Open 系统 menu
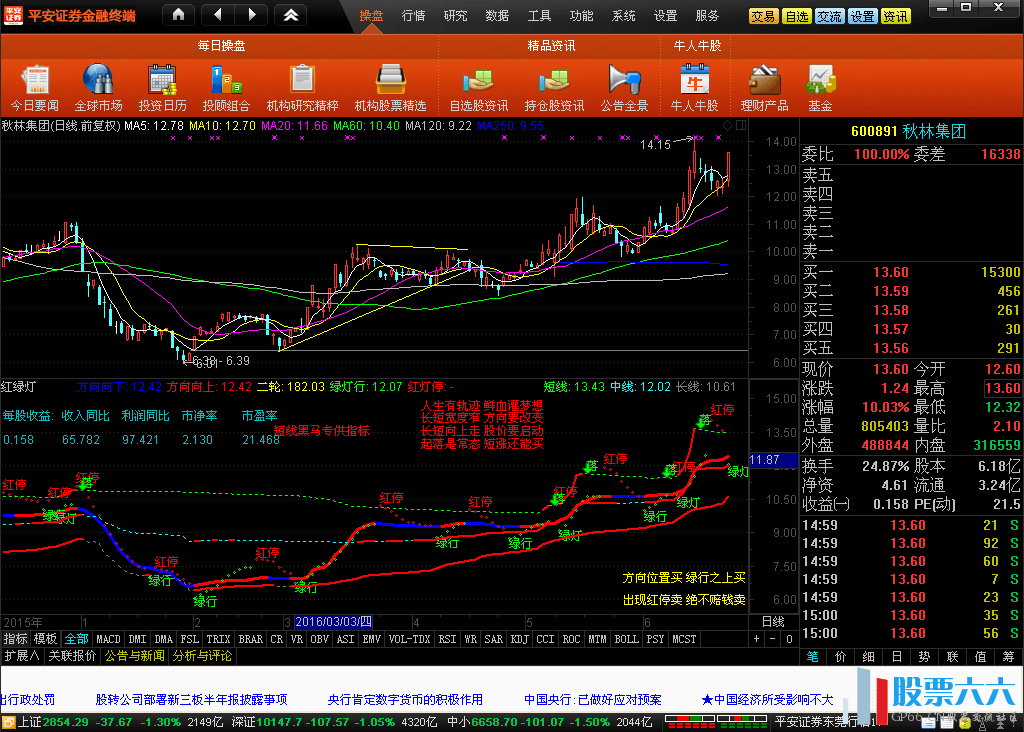The width and height of the screenshot is (1024, 732). tap(624, 16)
